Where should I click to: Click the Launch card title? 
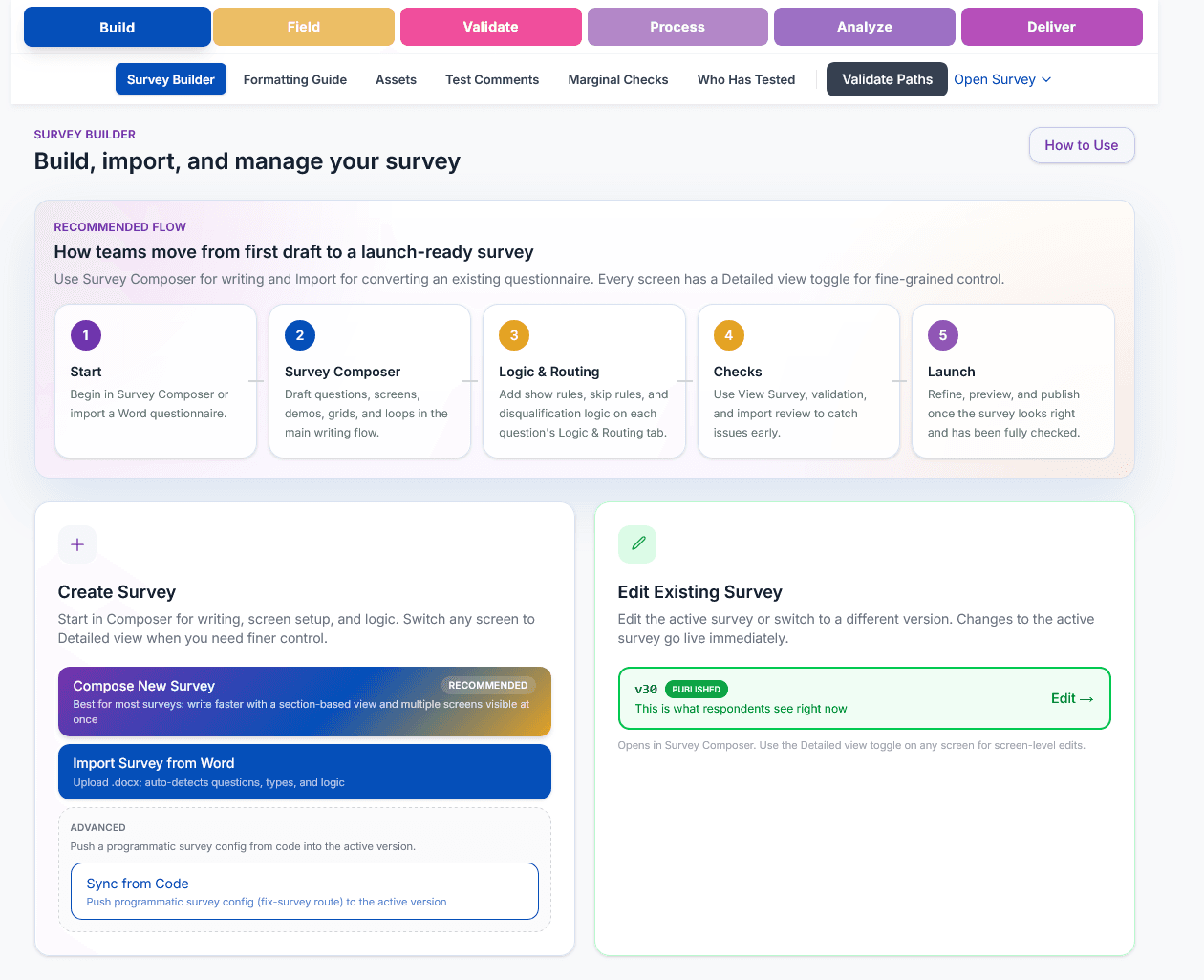(x=952, y=372)
